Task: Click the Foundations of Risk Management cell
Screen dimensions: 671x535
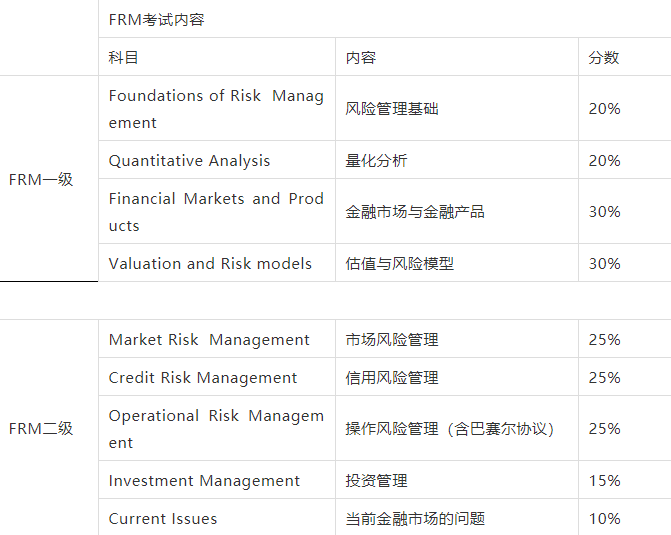Action: click(216, 109)
